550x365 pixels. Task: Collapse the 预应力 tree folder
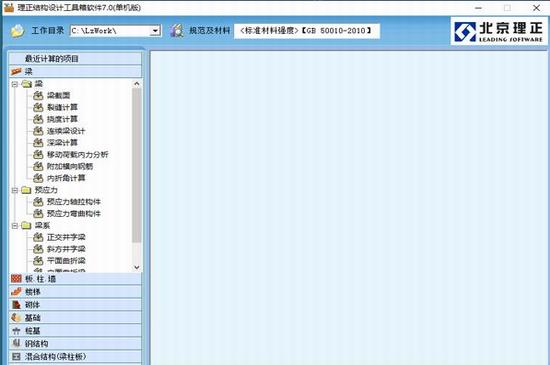point(15,190)
